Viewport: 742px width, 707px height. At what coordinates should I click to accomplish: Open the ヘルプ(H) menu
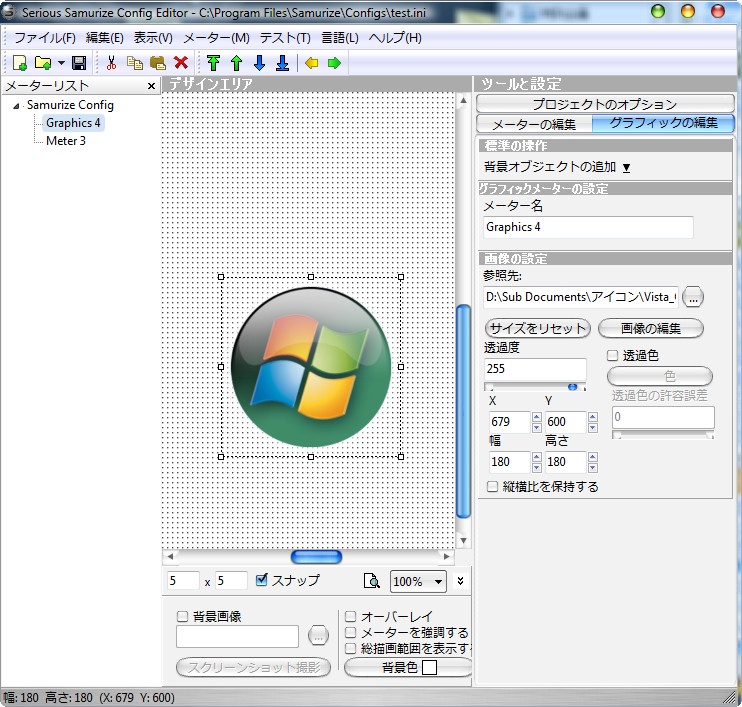point(395,38)
